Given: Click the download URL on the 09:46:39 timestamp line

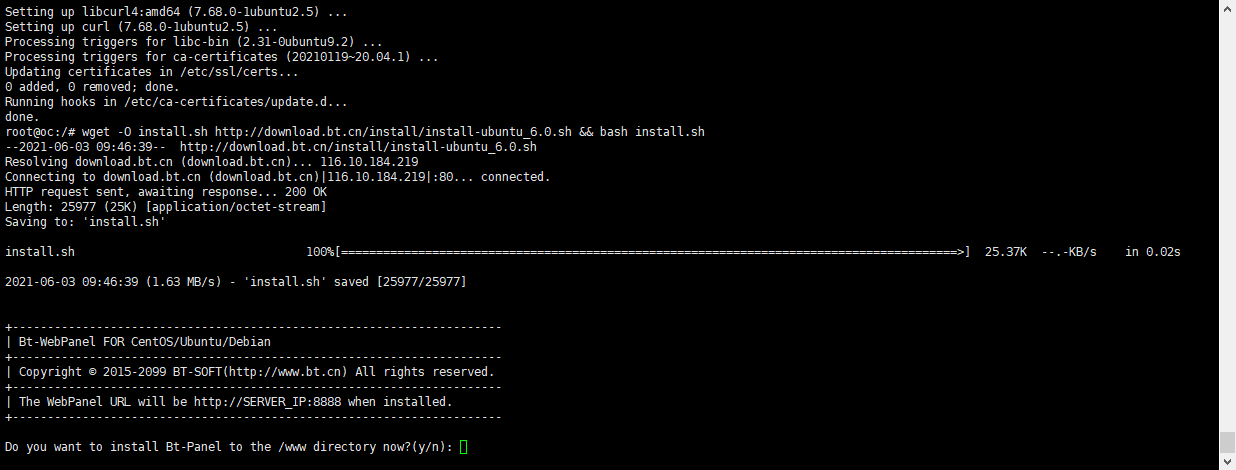Looking at the screenshot, I should [x=358, y=146].
